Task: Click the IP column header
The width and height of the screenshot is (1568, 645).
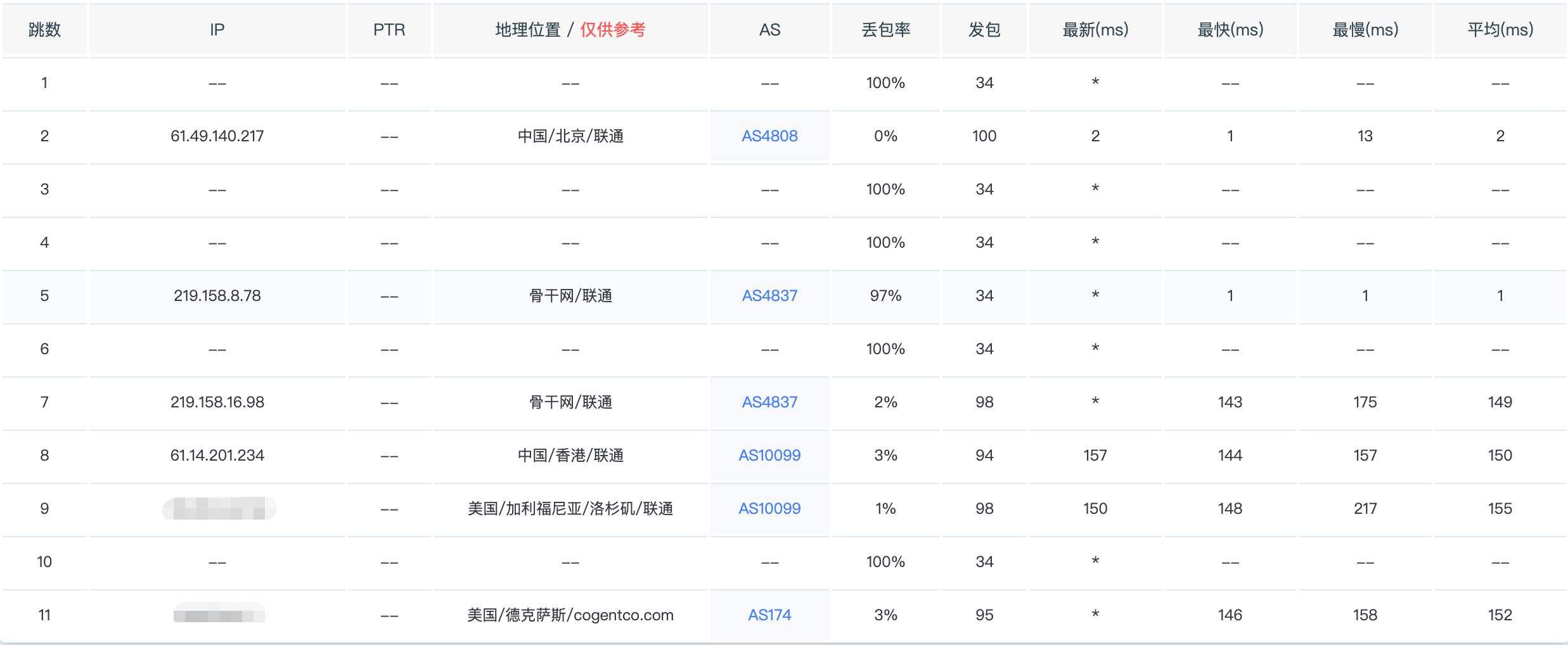Action: click(217, 30)
